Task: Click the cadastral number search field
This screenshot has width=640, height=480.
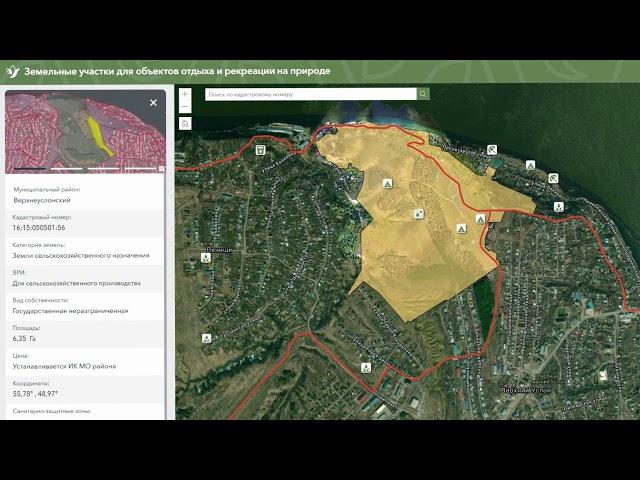Action: click(310, 94)
